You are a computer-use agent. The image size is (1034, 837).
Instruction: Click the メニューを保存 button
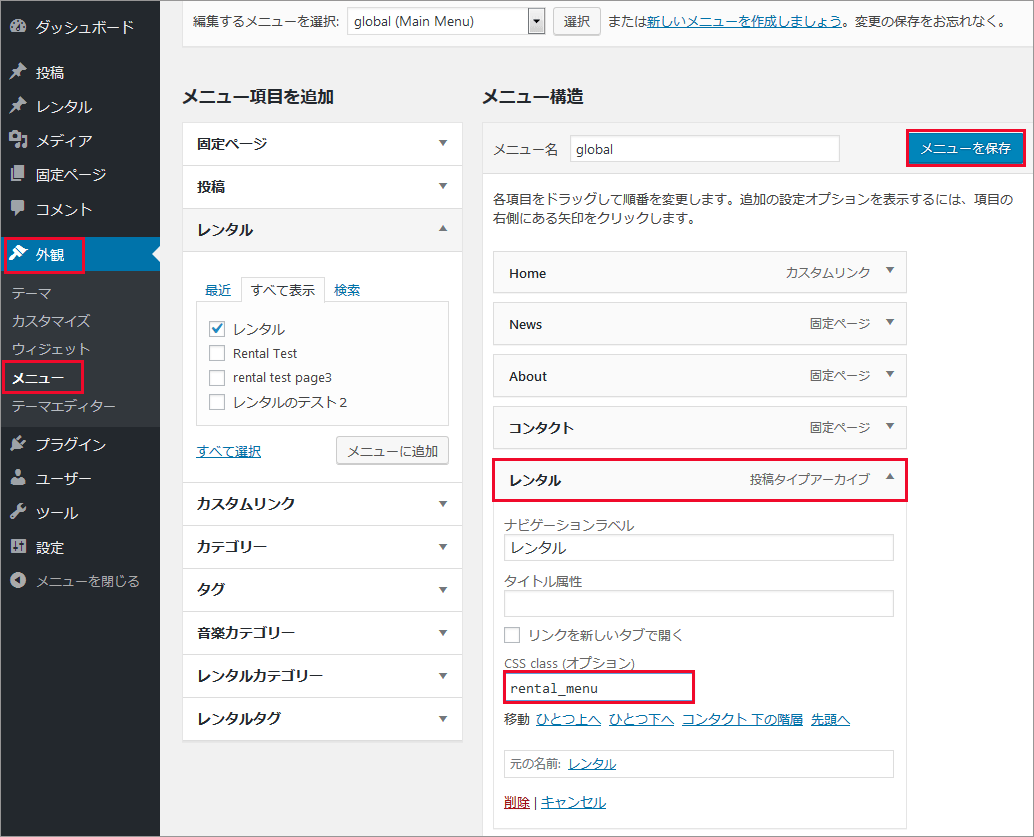point(965,149)
